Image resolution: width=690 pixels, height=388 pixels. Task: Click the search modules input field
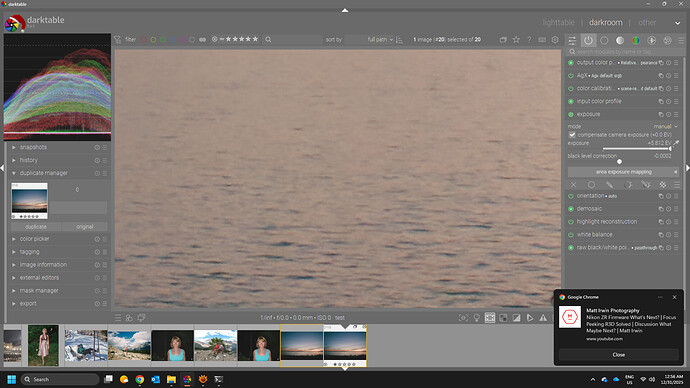[625, 51]
